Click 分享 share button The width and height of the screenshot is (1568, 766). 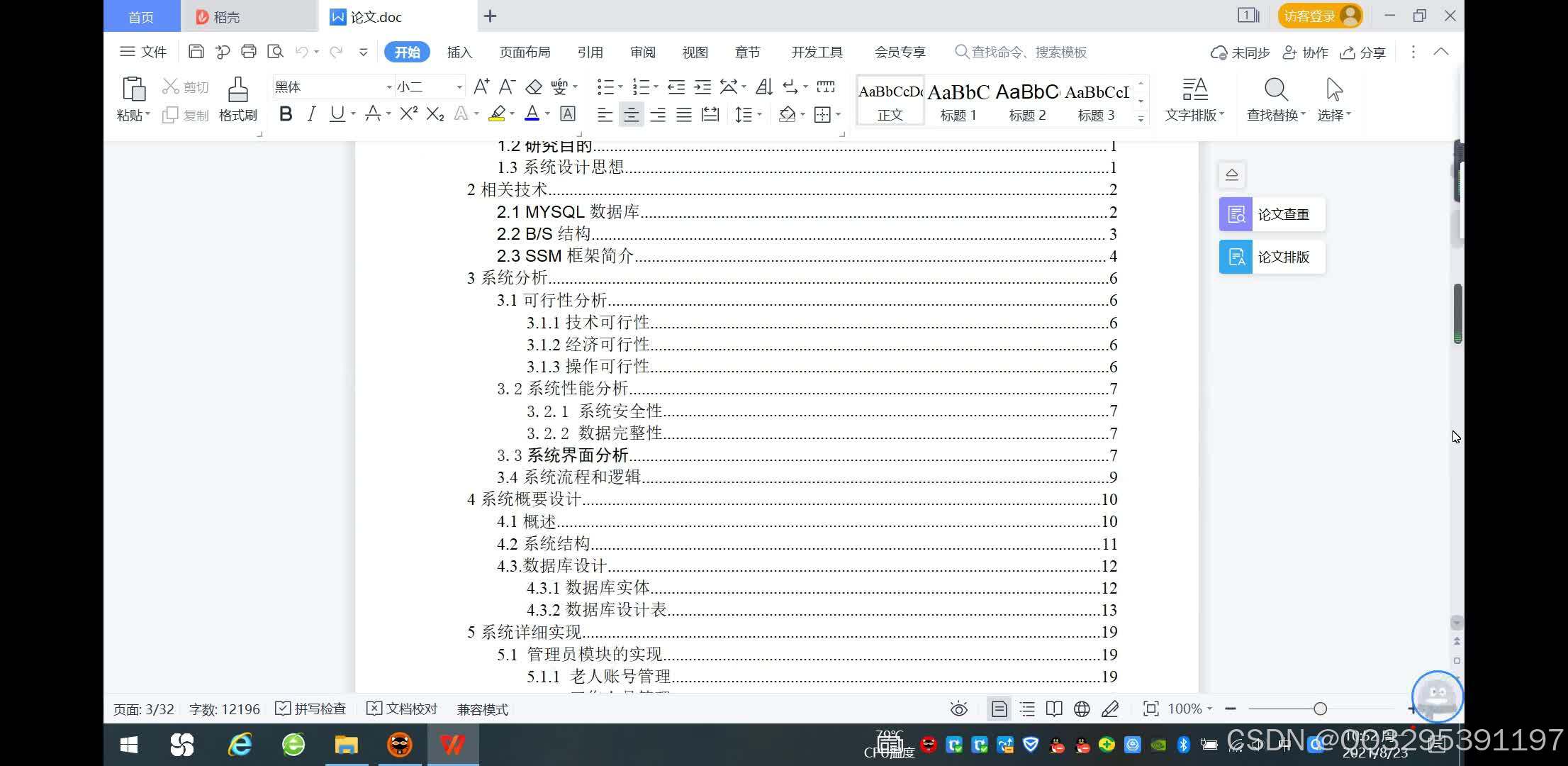tap(1362, 52)
